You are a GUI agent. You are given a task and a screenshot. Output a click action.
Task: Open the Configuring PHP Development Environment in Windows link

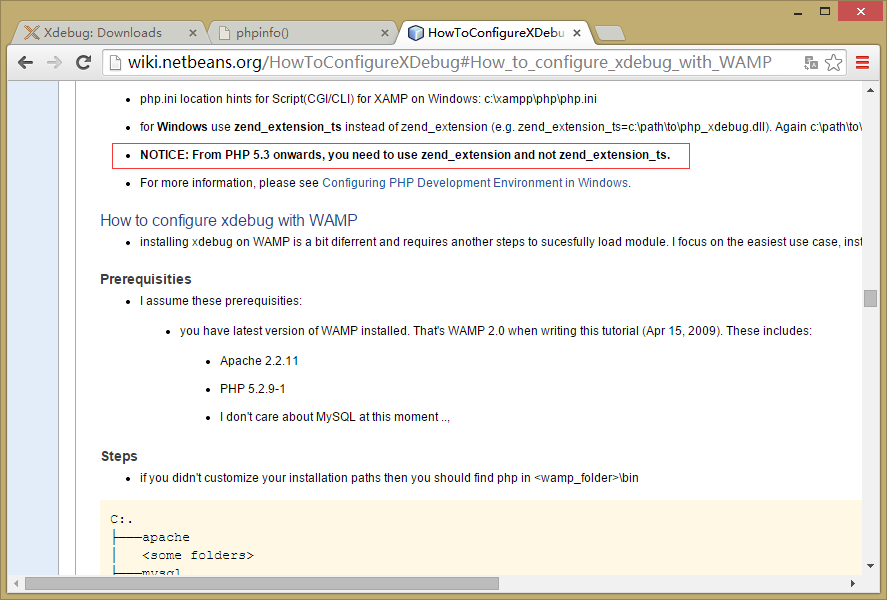[475, 183]
